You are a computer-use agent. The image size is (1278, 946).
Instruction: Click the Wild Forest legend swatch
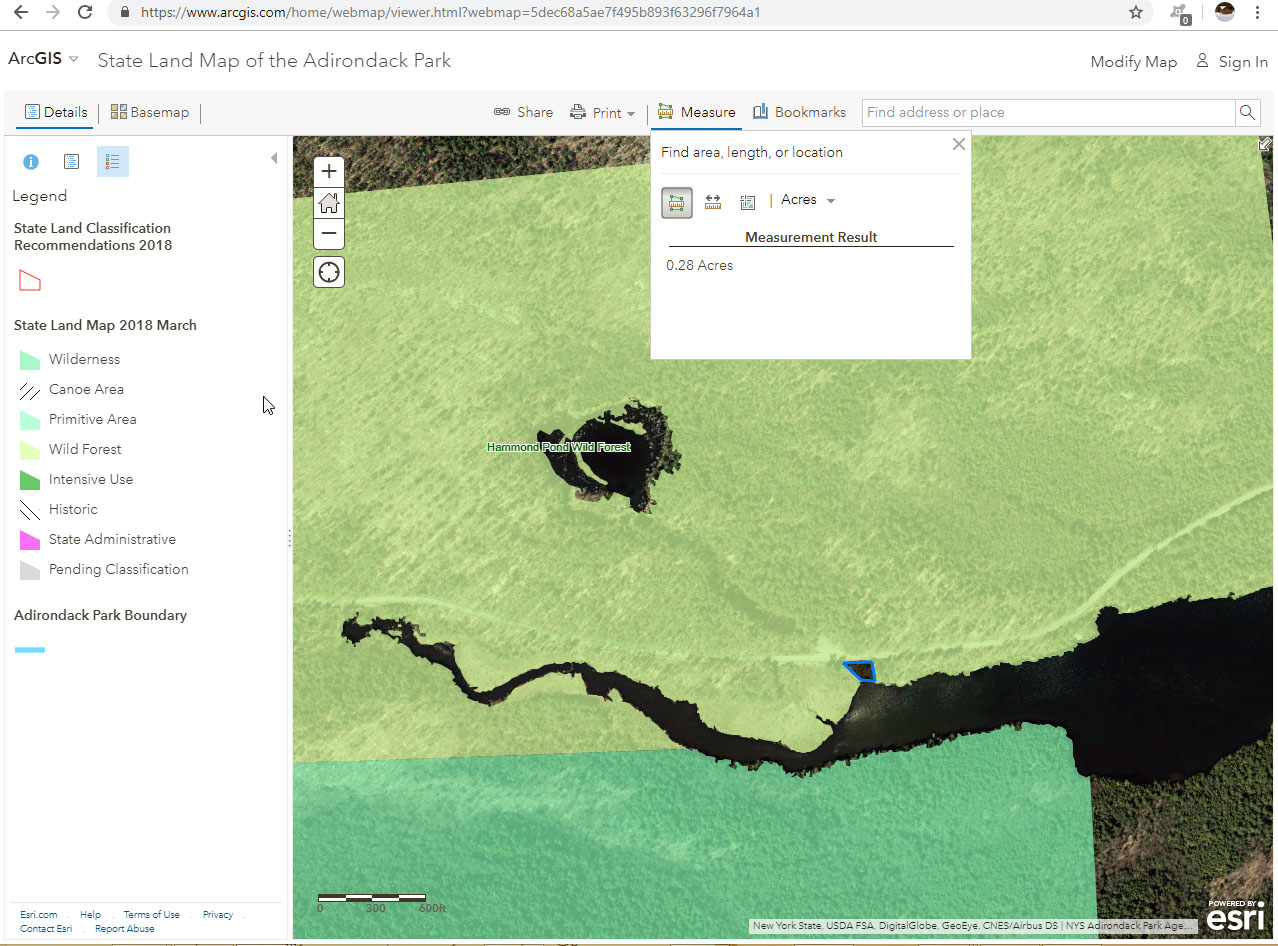[x=30, y=450]
